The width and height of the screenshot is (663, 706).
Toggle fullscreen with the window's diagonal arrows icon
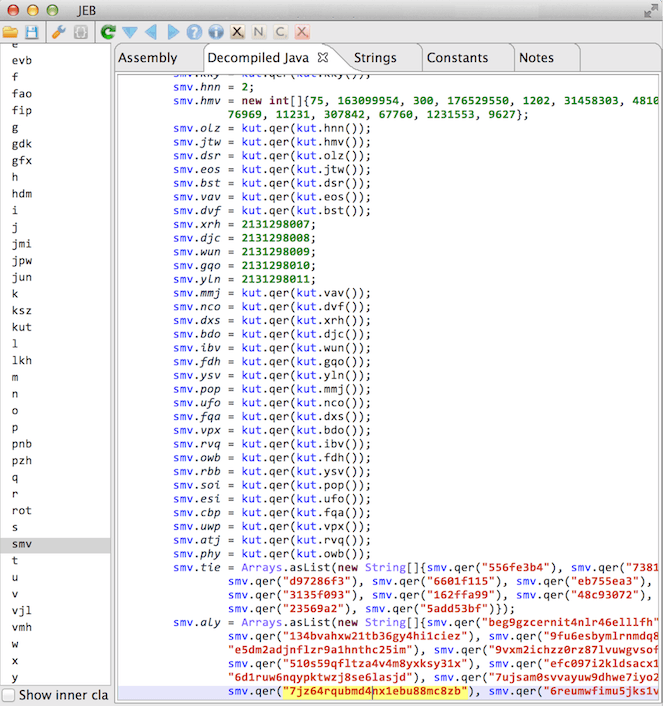click(651, 10)
